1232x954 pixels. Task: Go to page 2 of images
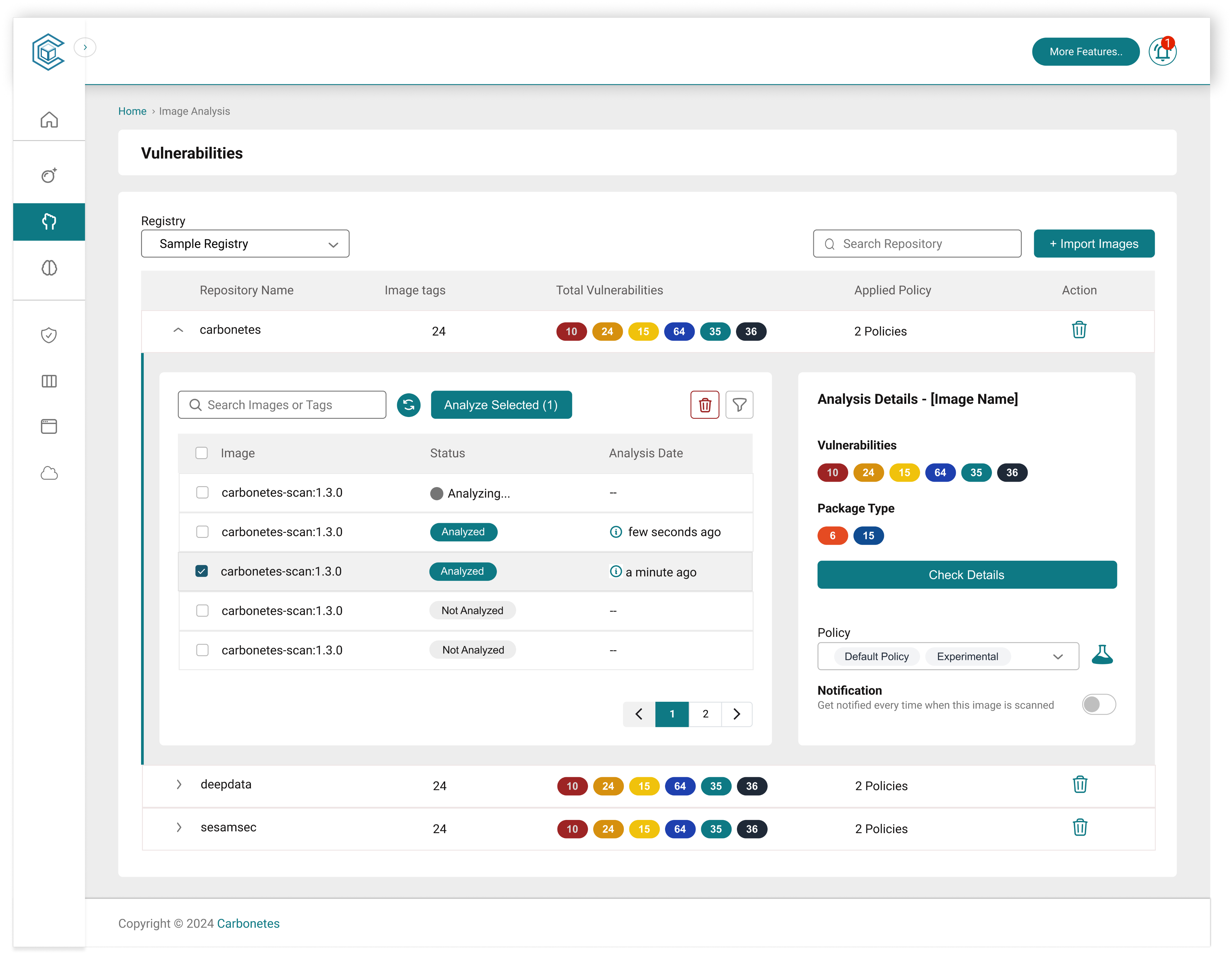coord(705,714)
